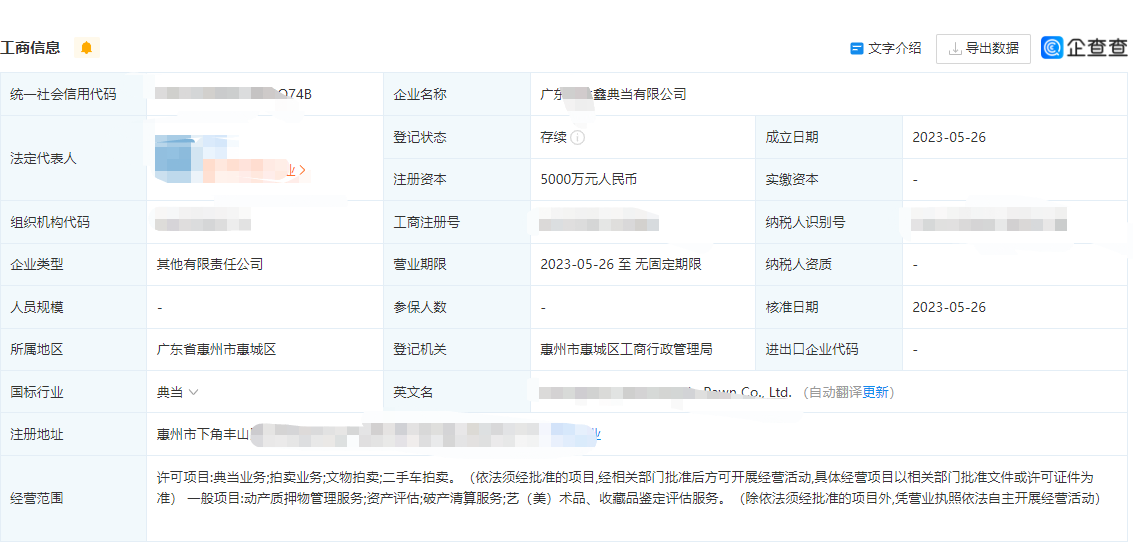Expand the 典当 industry dropdown

(193, 393)
